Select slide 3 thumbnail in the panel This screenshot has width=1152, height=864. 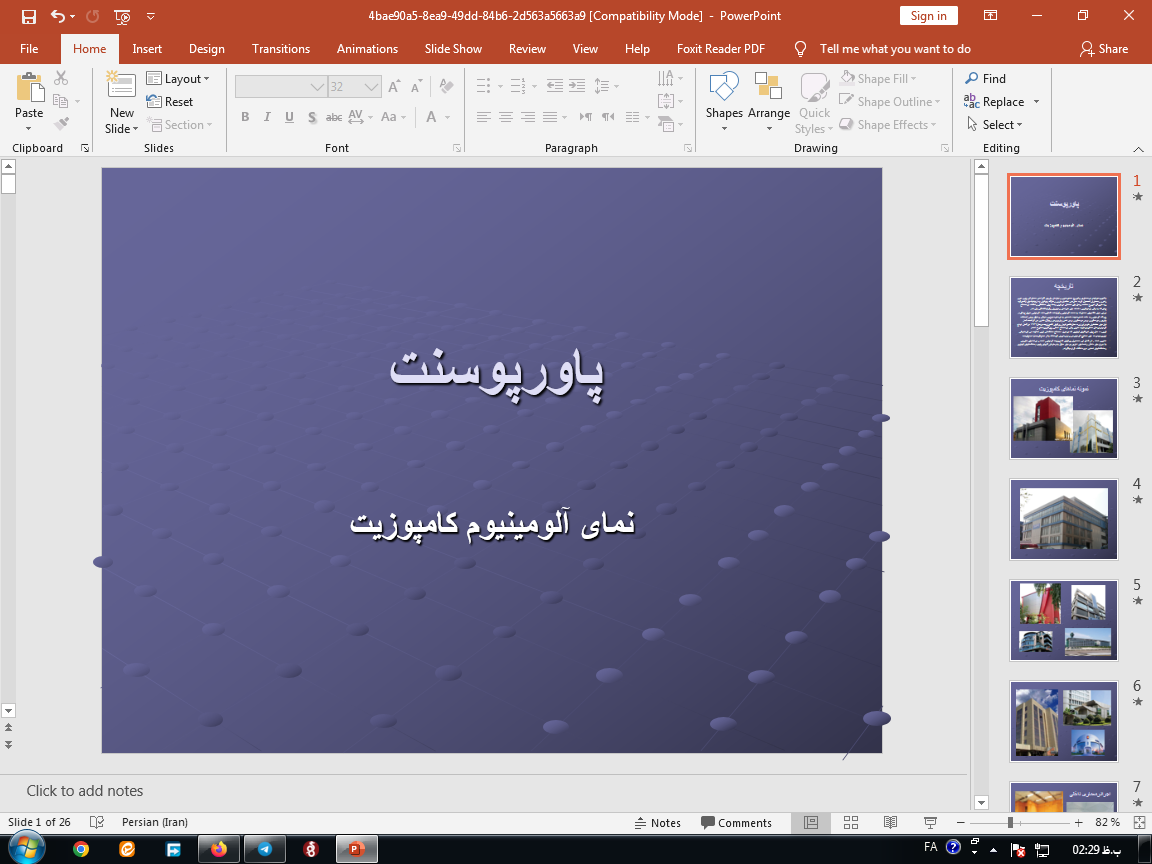(x=1063, y=418)
